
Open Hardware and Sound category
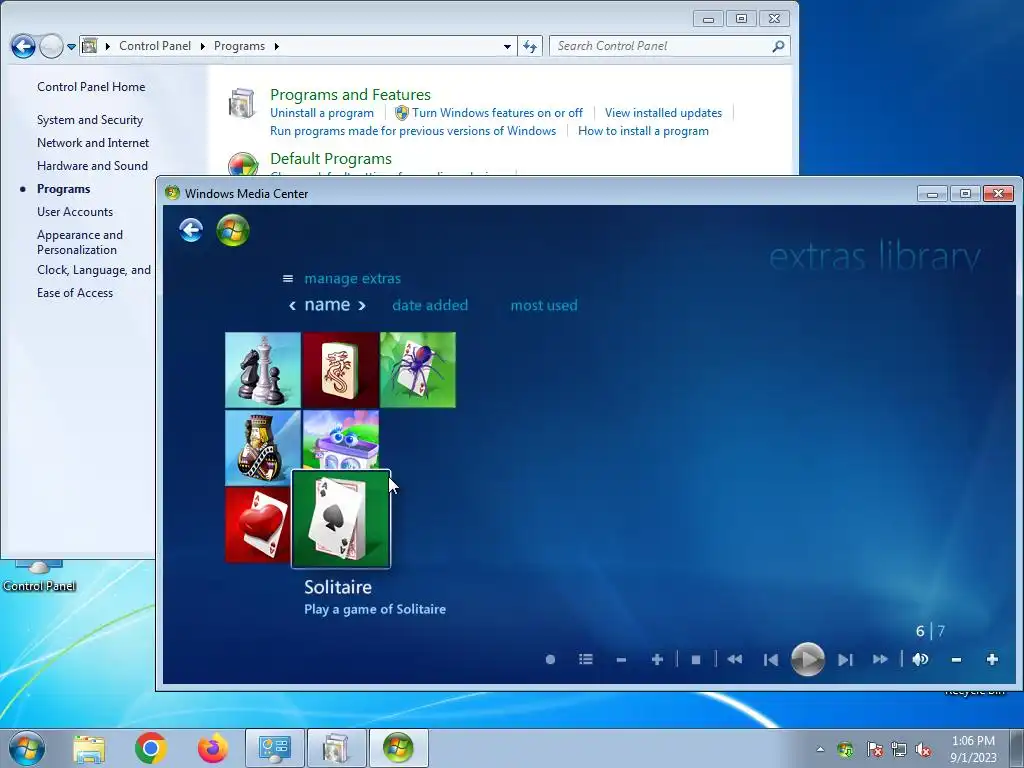tap(93, 166)
